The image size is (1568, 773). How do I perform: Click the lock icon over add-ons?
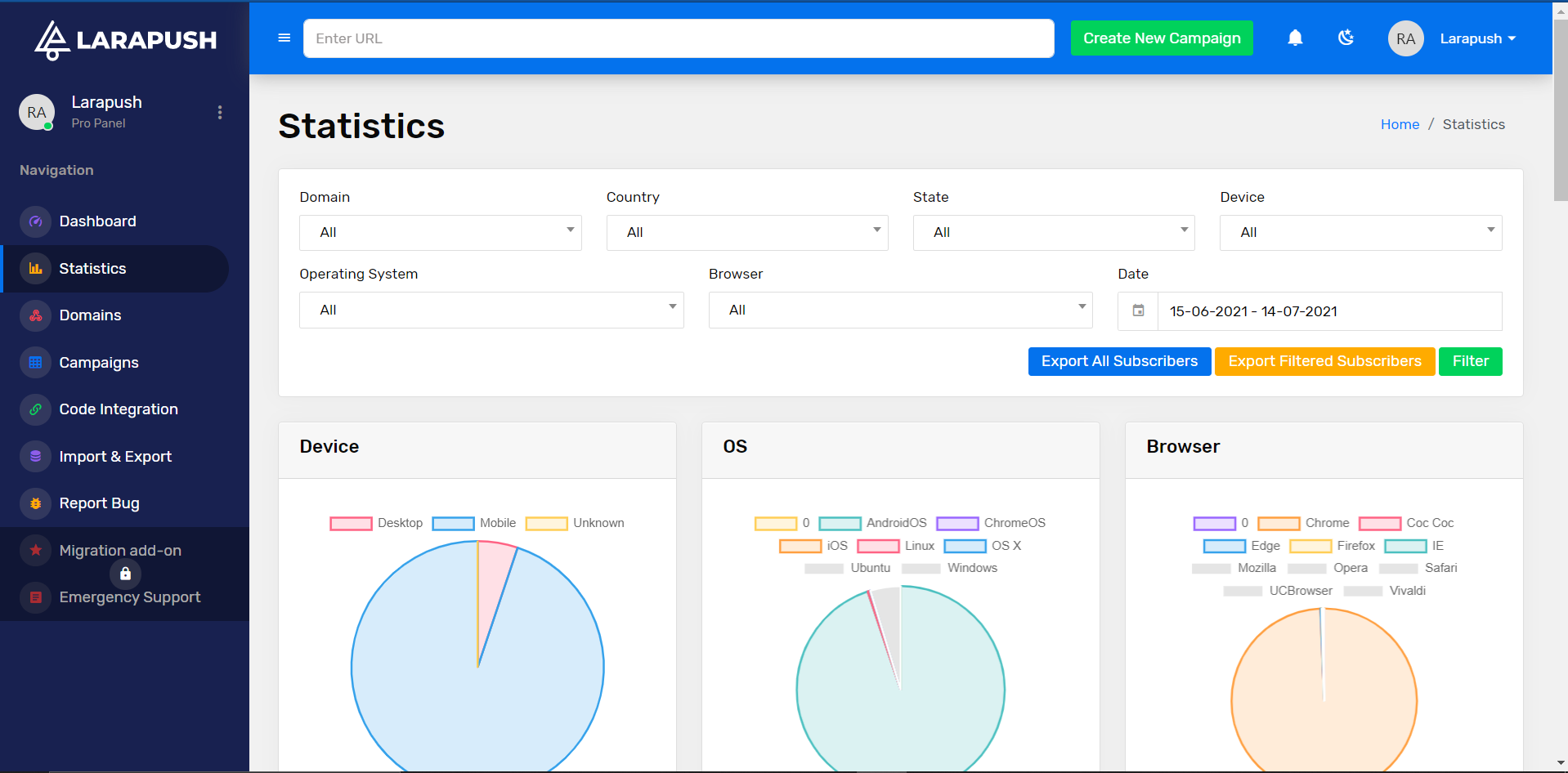[125, 574]
